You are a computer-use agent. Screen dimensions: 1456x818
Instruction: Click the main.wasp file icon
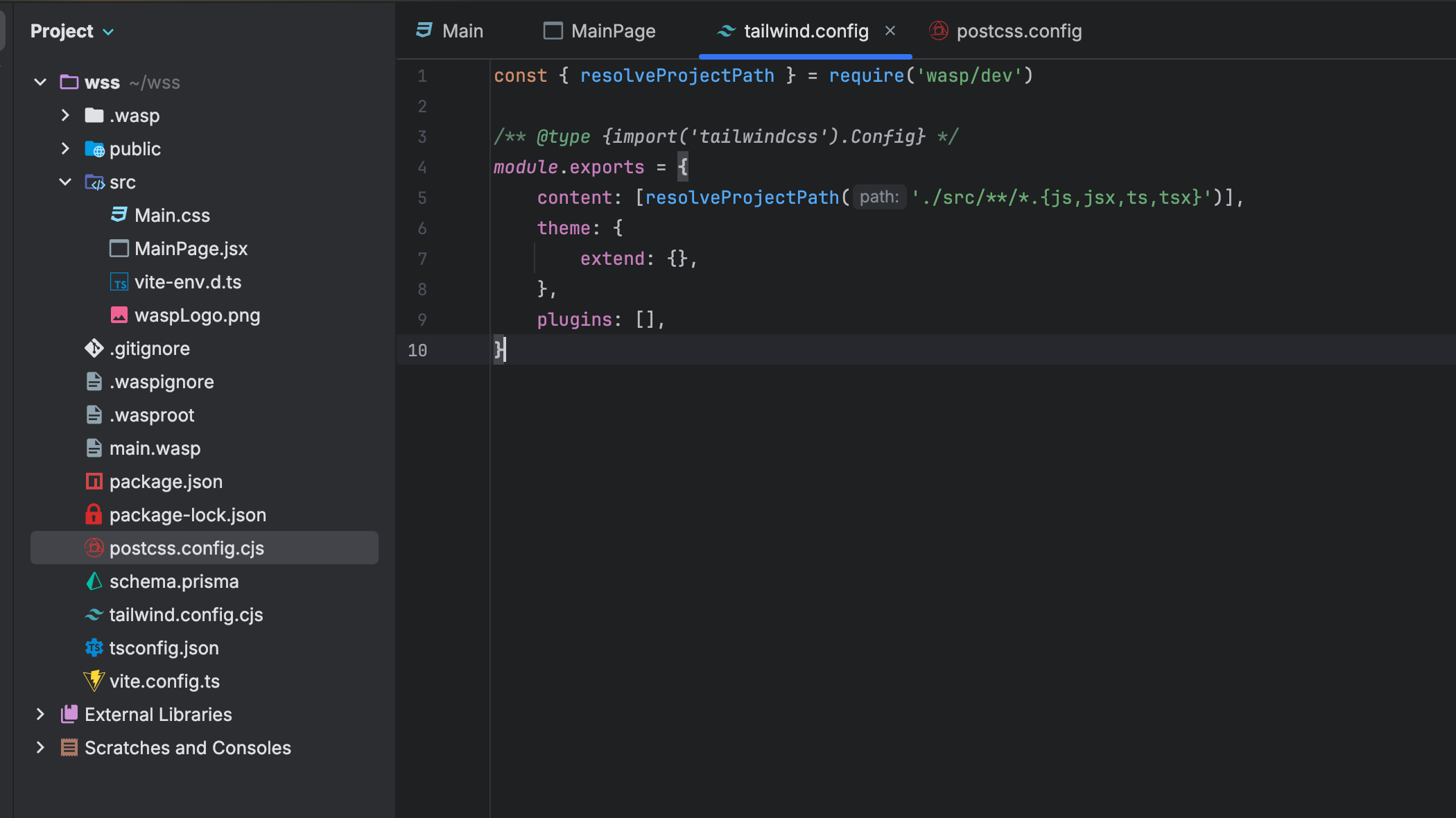[94, 448]
